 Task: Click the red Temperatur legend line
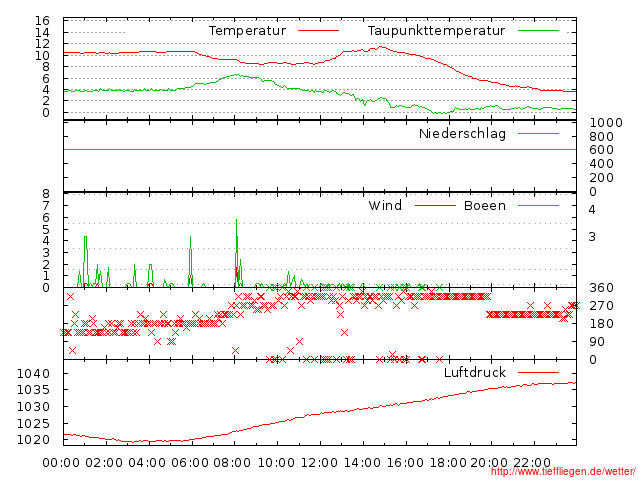click(318, 31)
